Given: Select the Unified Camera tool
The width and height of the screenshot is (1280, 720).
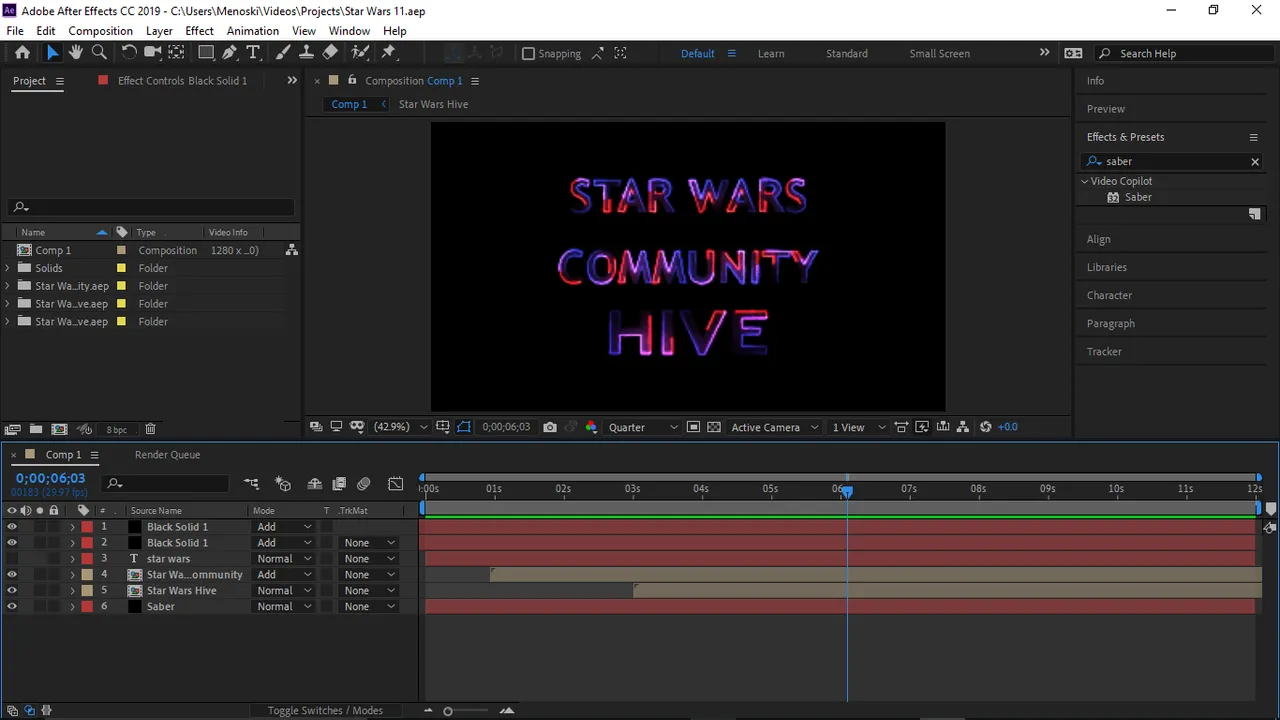Looking at the screenshot, I should (x=152, y=53).
